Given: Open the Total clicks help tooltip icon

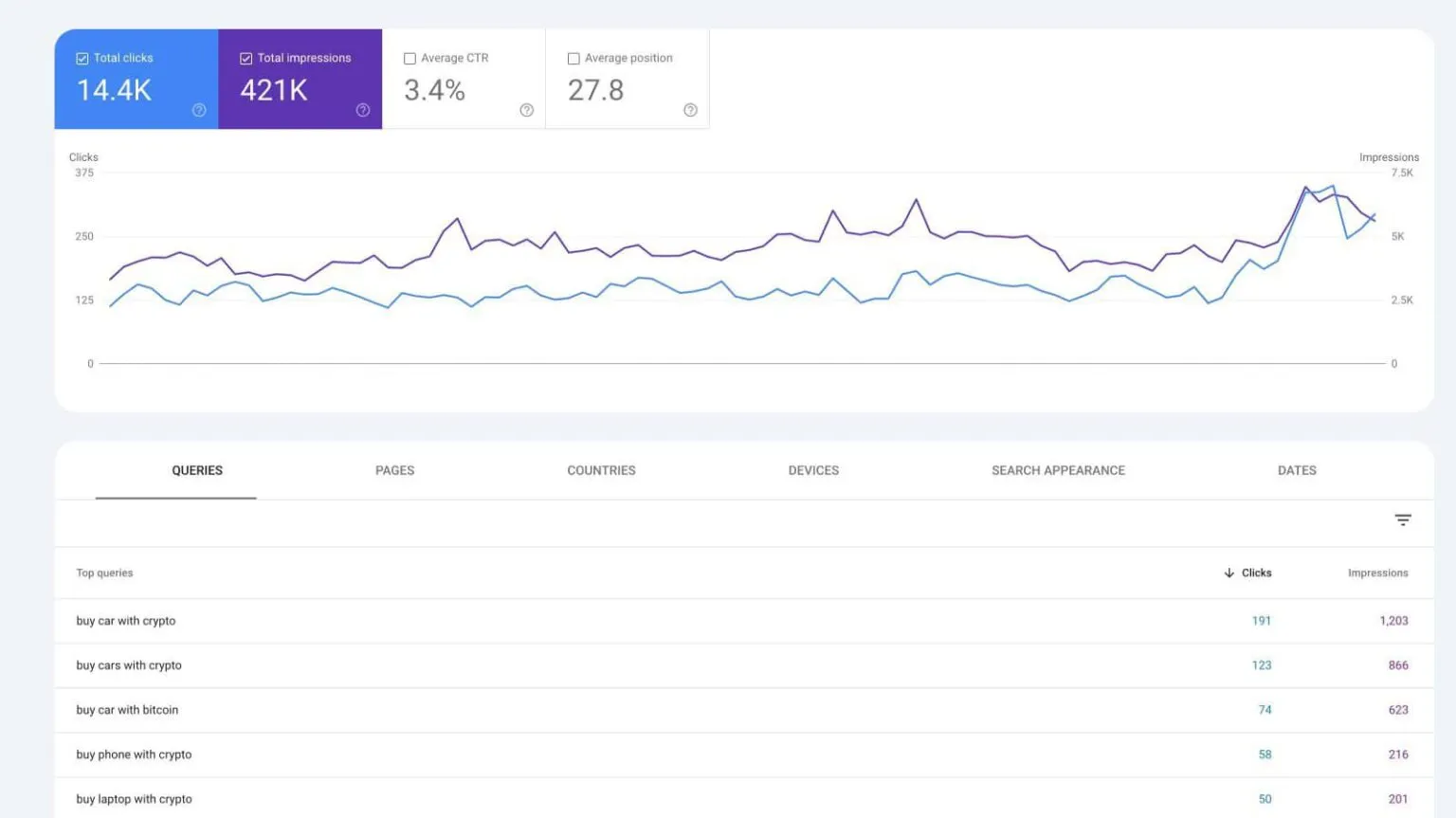Looking at the screenshot, I should coord(199,110).
